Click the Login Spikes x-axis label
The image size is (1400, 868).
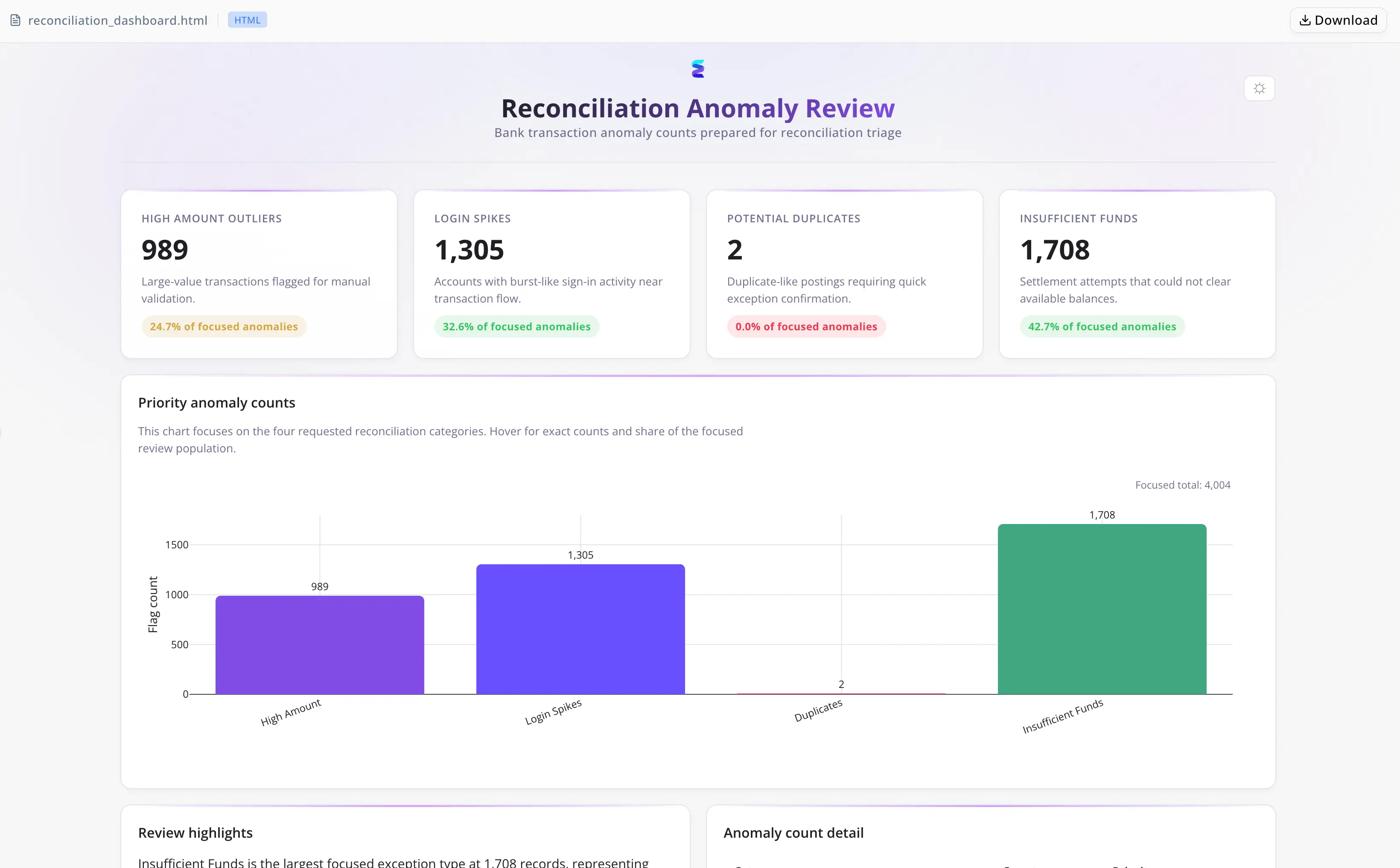point(553,712)
